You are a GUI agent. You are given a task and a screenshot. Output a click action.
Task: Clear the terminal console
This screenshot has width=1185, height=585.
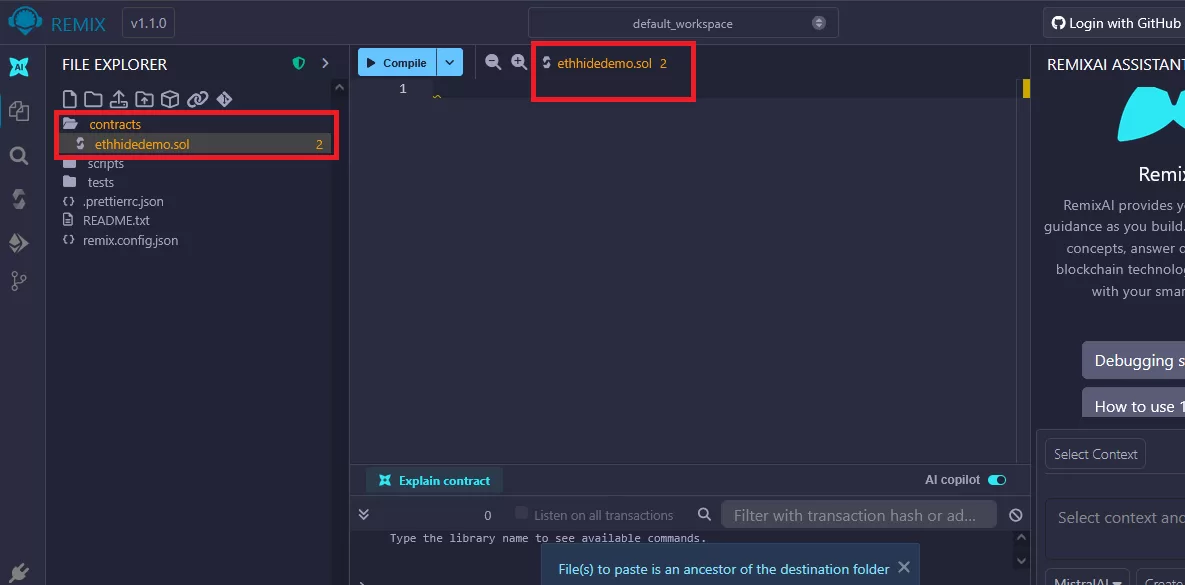pos(1016,515)
